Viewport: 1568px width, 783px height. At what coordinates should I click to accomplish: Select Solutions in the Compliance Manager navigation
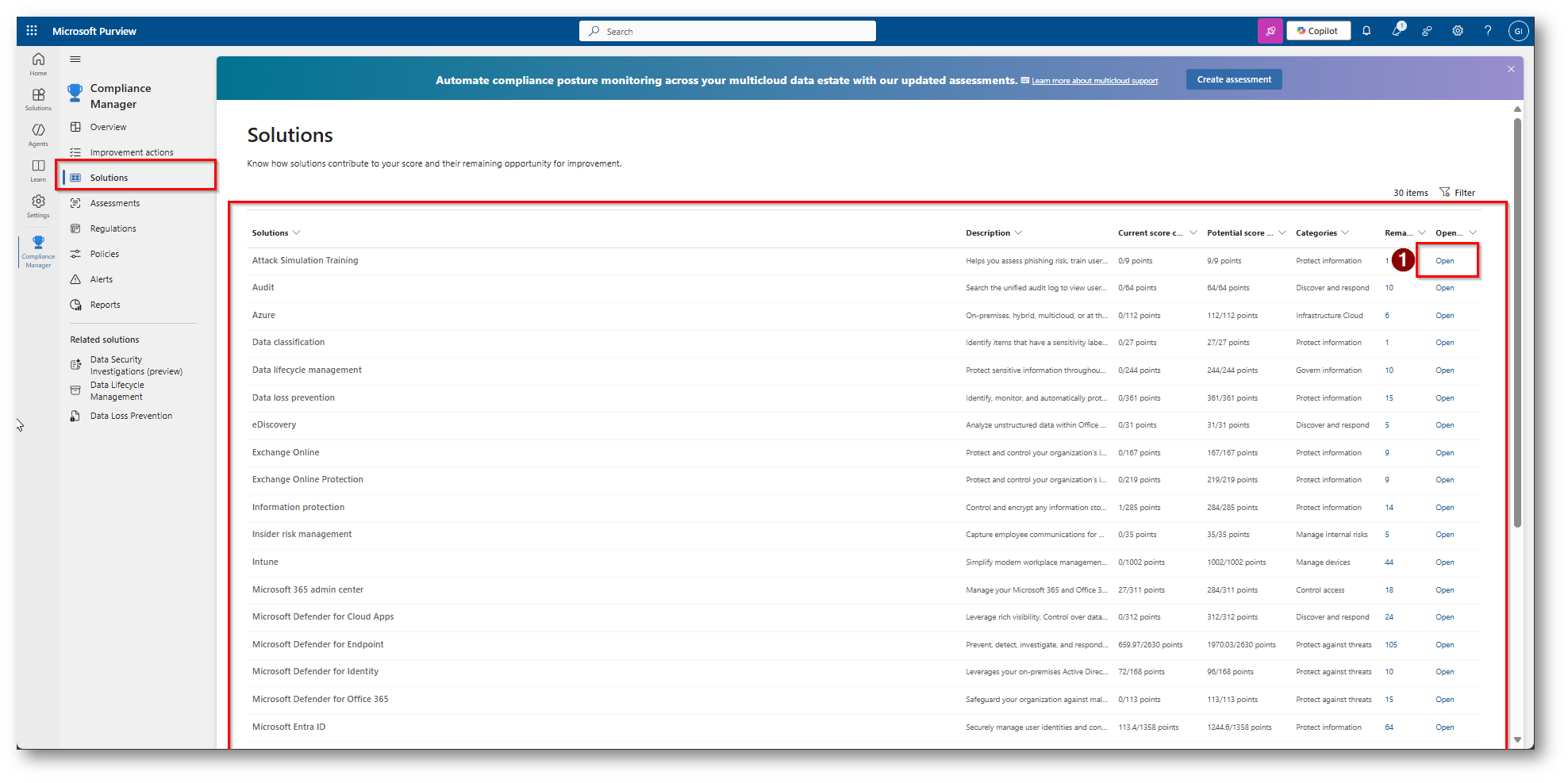tap(109, 178)
